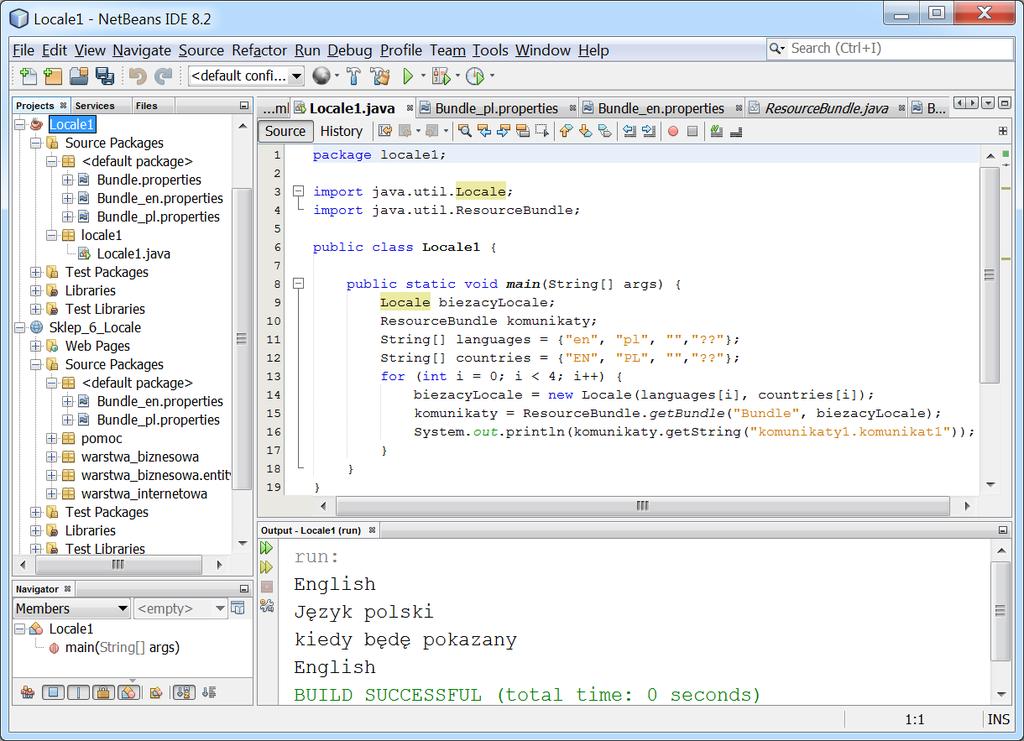The height and width of the screenshot is (741, 1024).
Task: Go to the previous find occurrence
Action: 484,131
